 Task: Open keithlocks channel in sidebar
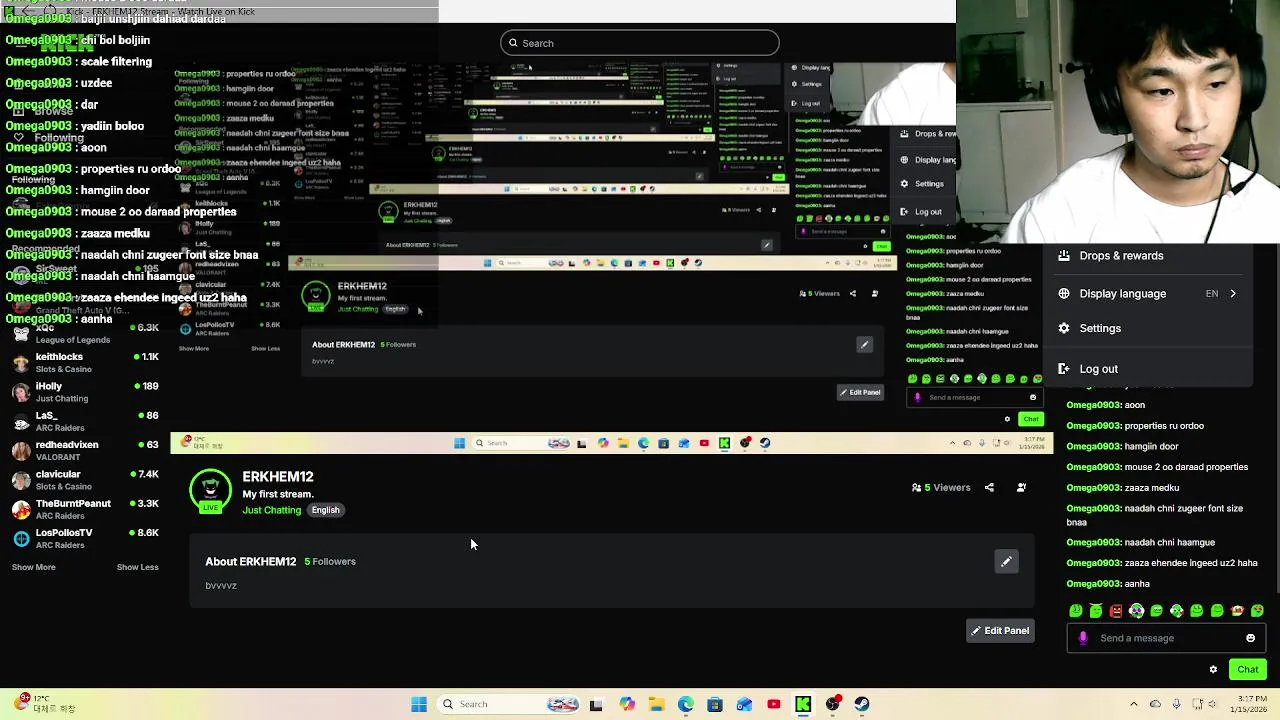click(x=85, y=363)
